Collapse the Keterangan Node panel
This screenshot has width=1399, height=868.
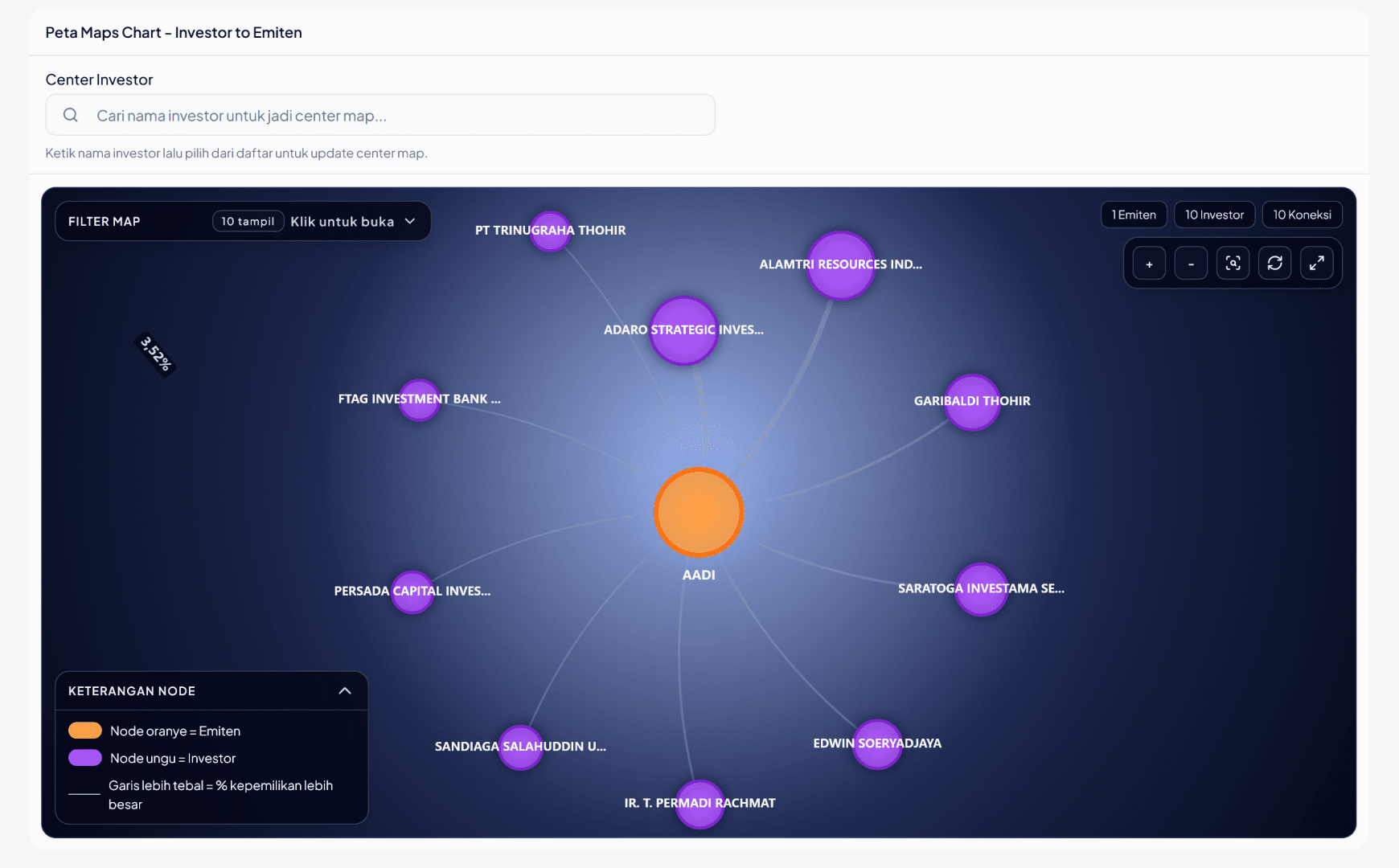345,690
